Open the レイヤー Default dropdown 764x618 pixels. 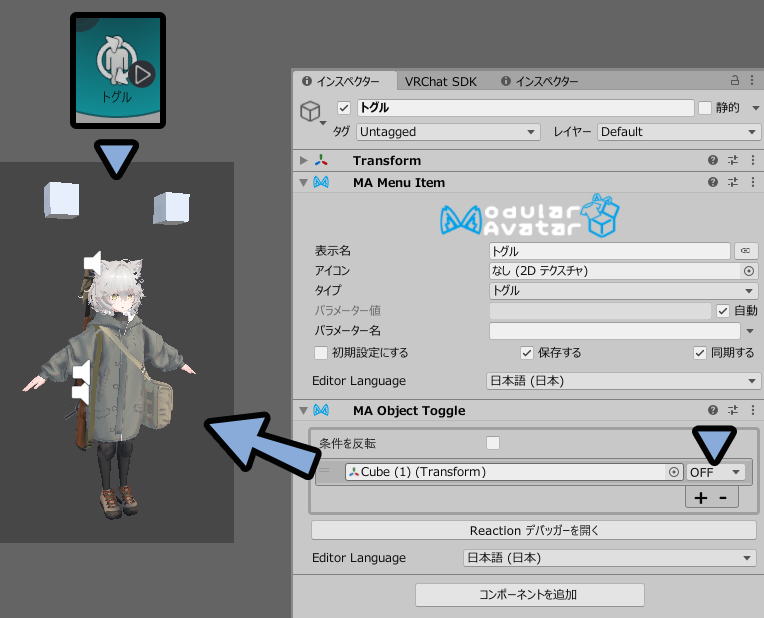click(678, 132)
